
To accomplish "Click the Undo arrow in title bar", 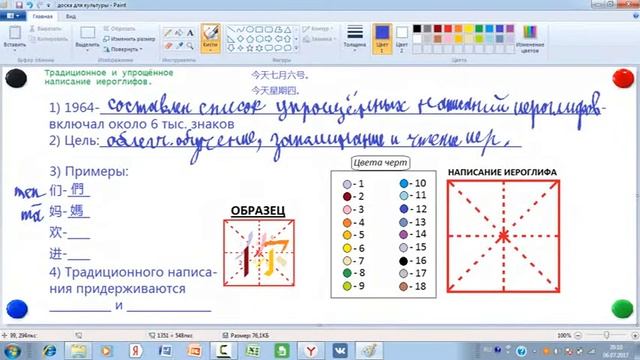I will click(x=29, y=5).
